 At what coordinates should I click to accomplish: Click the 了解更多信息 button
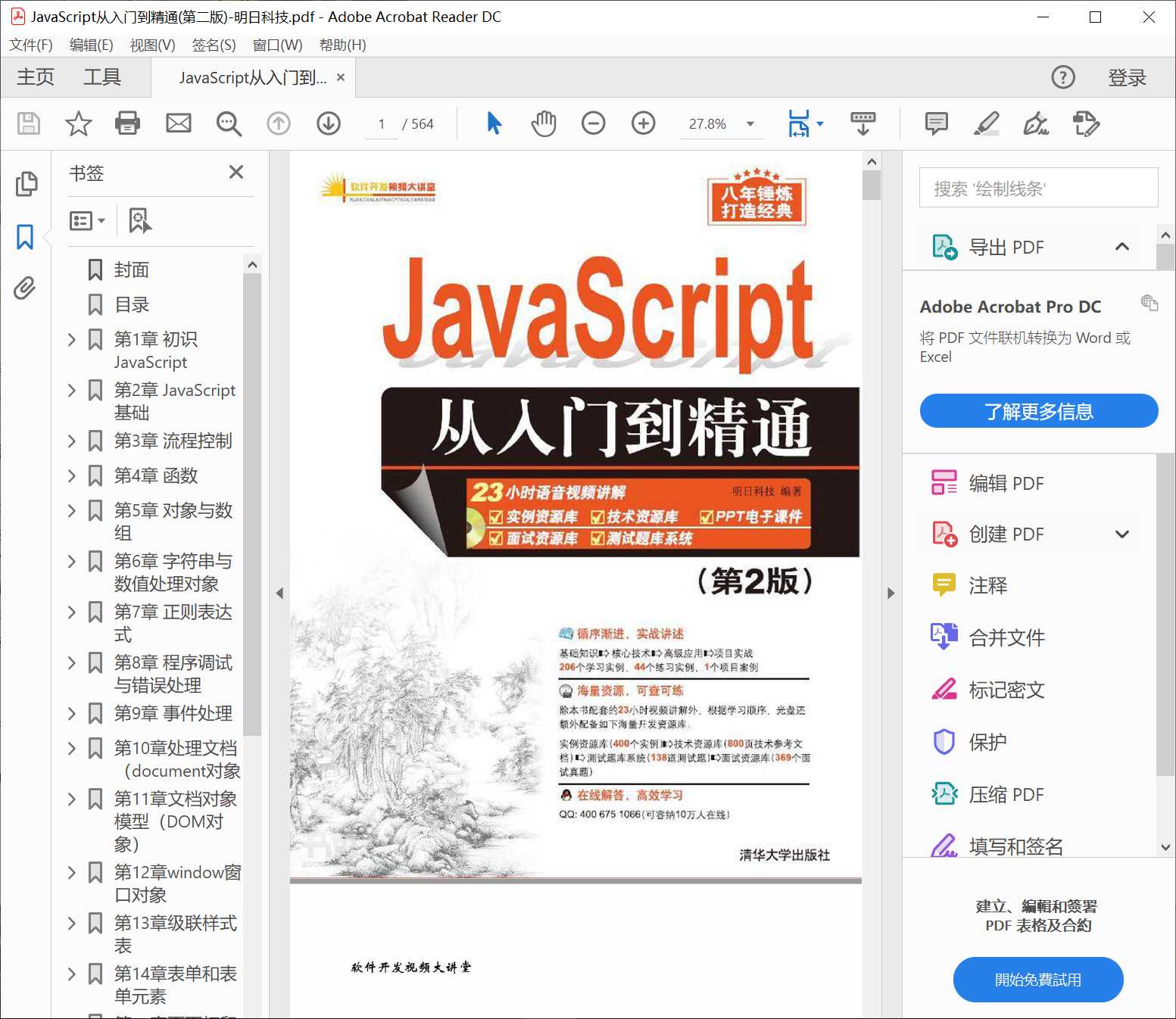click(1038, 411)
